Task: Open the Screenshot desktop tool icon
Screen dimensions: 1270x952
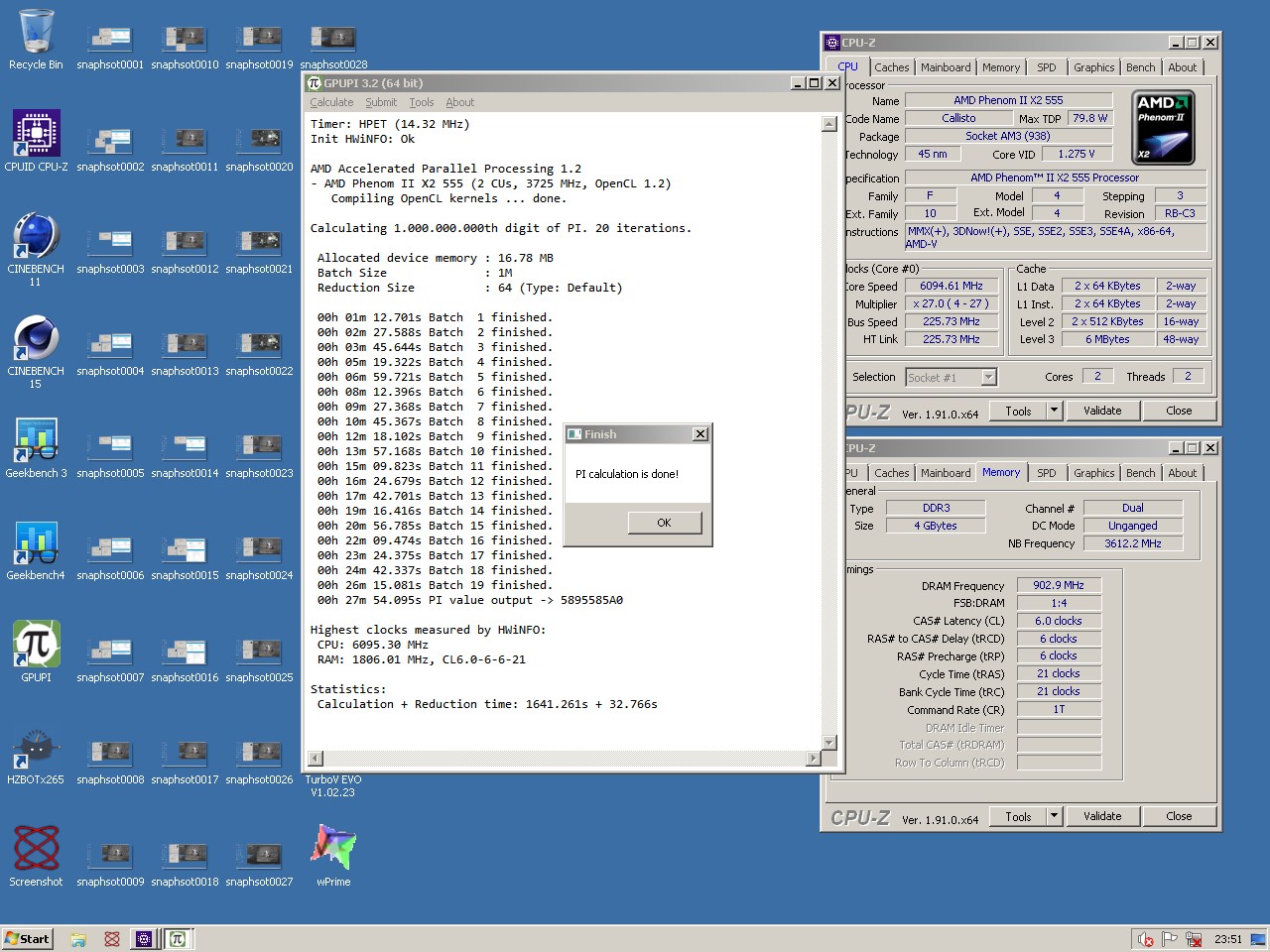Action: tap(36, 857)
